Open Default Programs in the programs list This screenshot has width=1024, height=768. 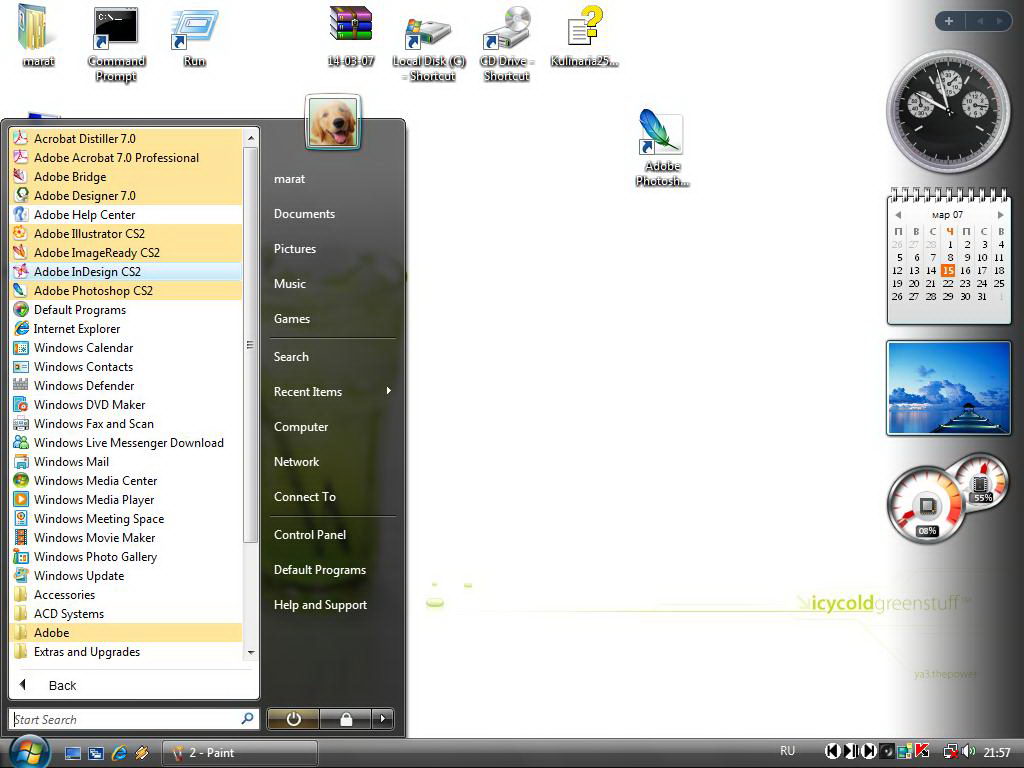tap(127, 310)
